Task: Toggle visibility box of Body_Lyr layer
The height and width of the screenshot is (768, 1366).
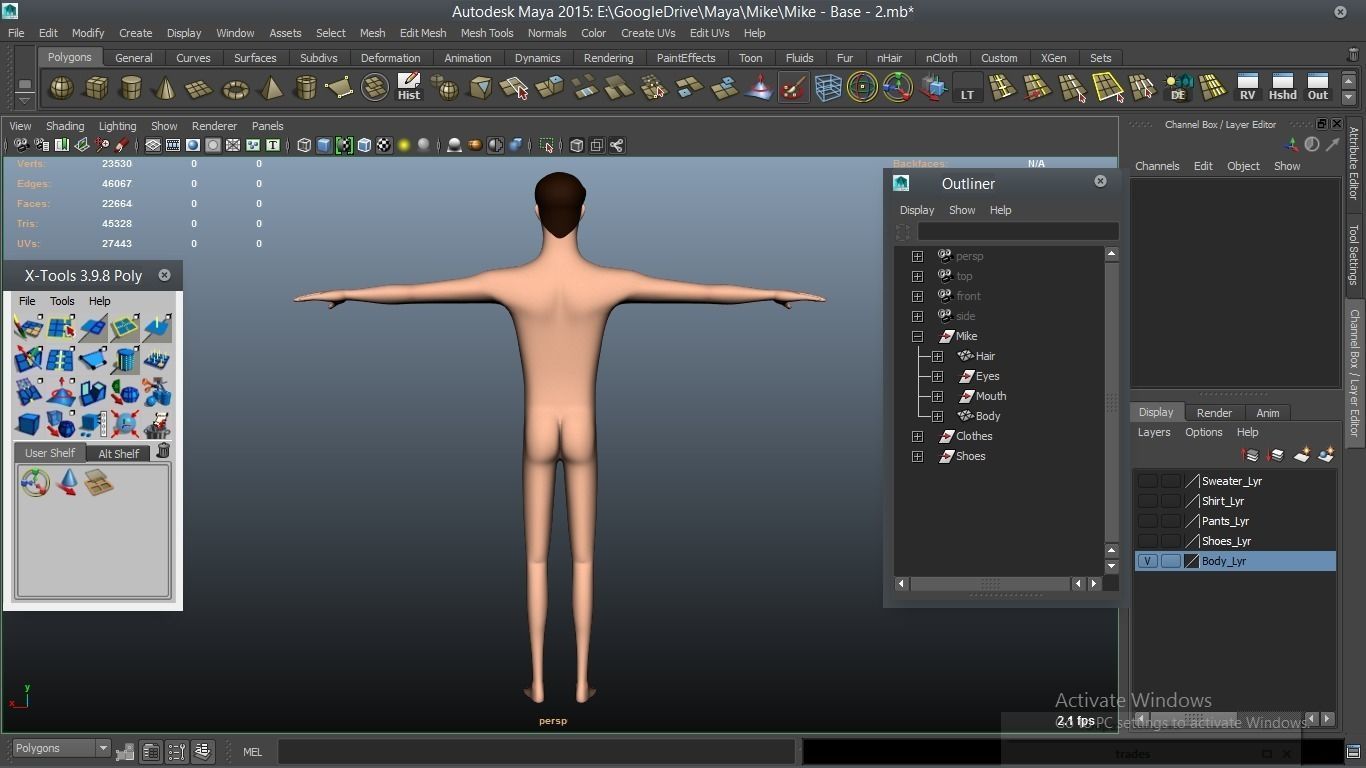Action: coord(1148,561)
